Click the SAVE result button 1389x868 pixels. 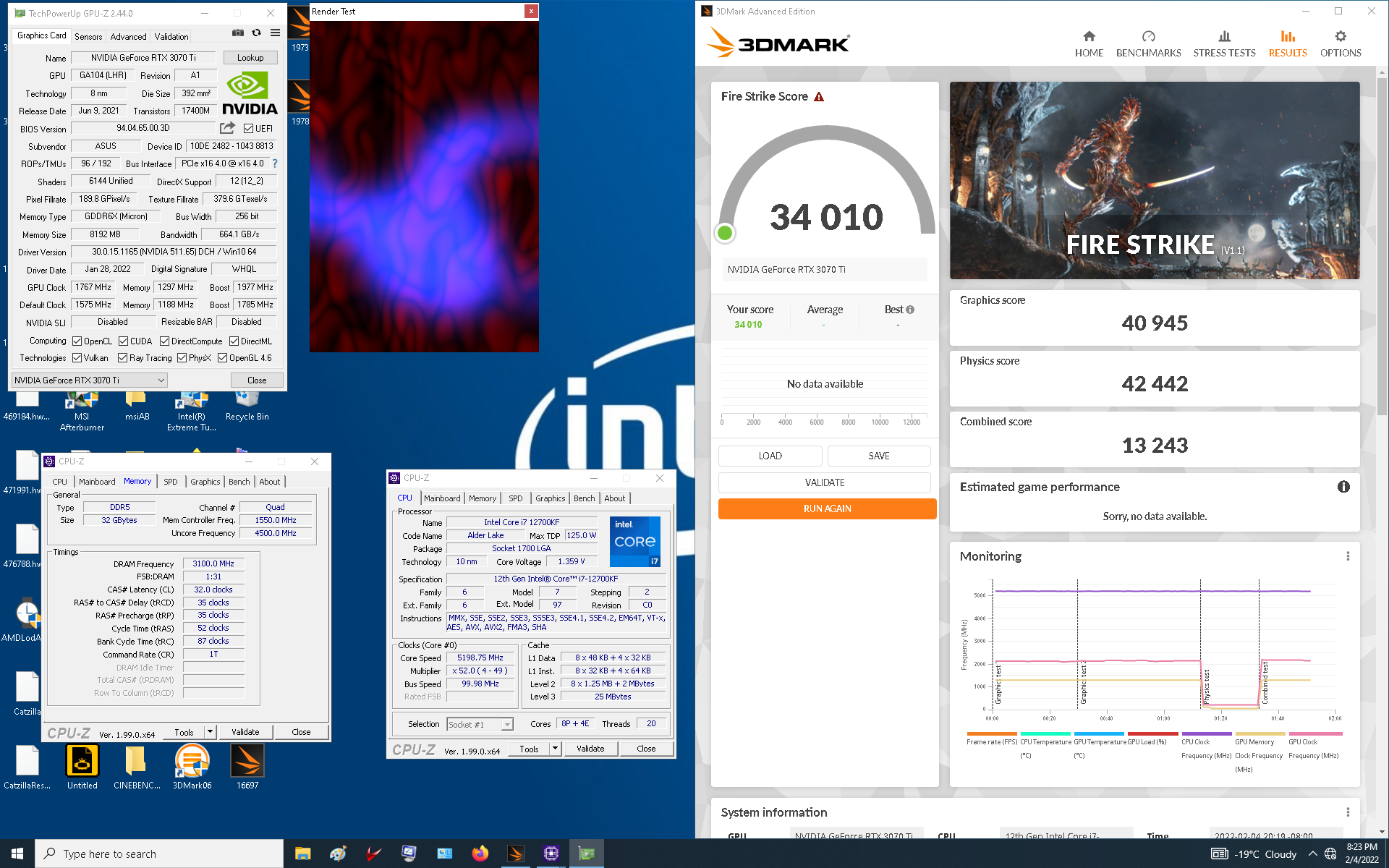click(879, 456)
